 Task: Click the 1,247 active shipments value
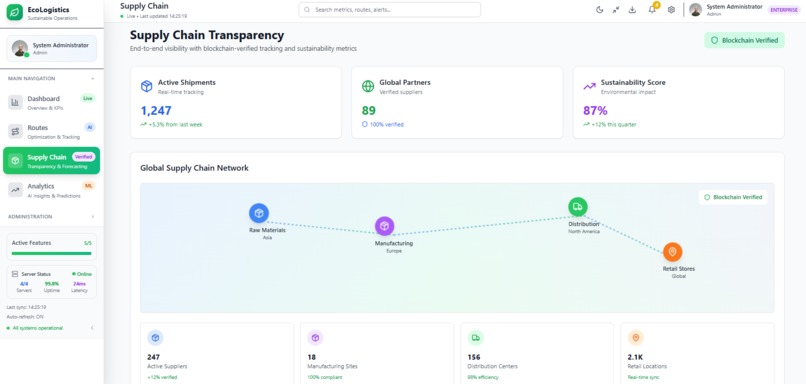[156, 111]
